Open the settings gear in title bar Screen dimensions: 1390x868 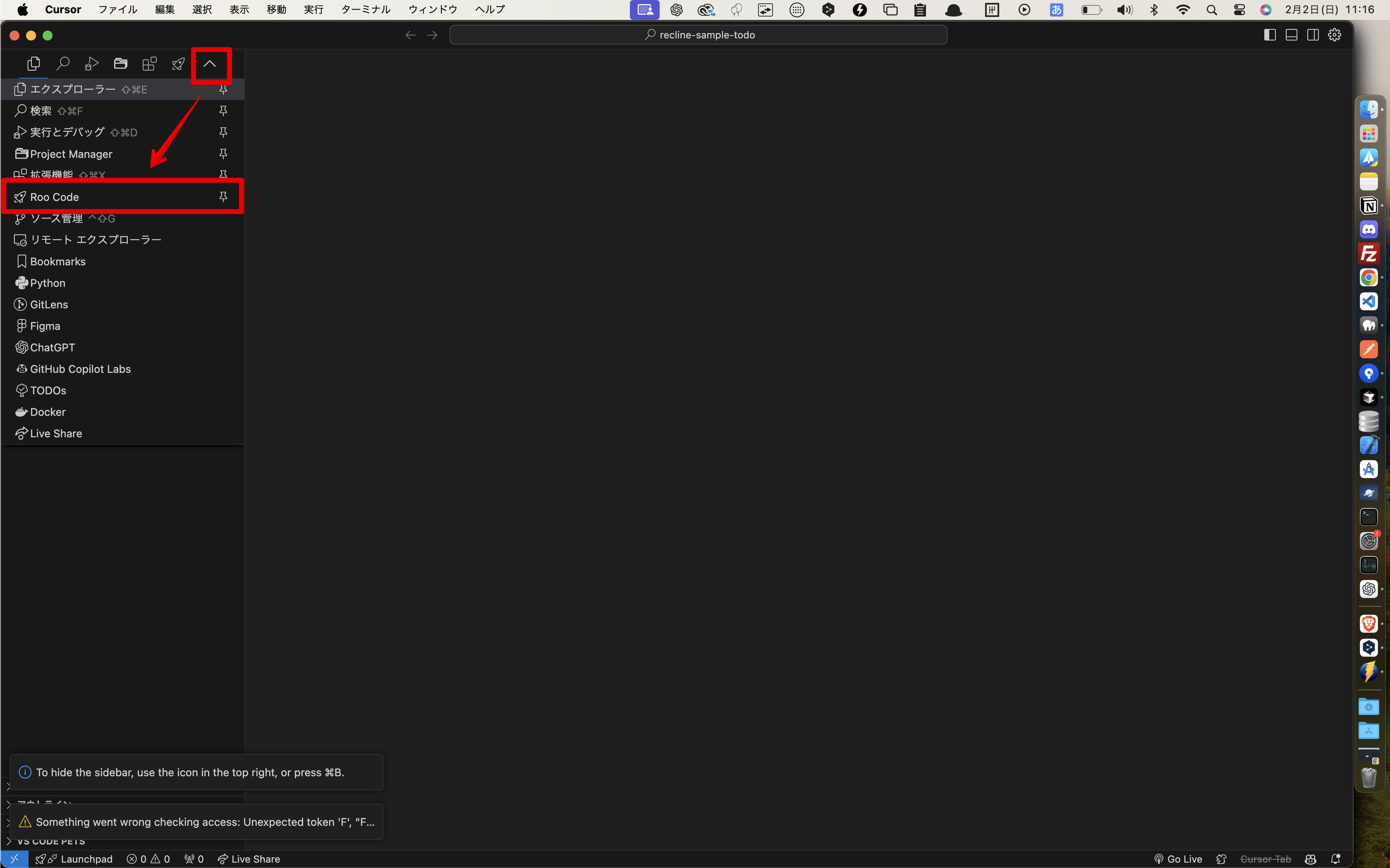click(x=1334, y=35)
